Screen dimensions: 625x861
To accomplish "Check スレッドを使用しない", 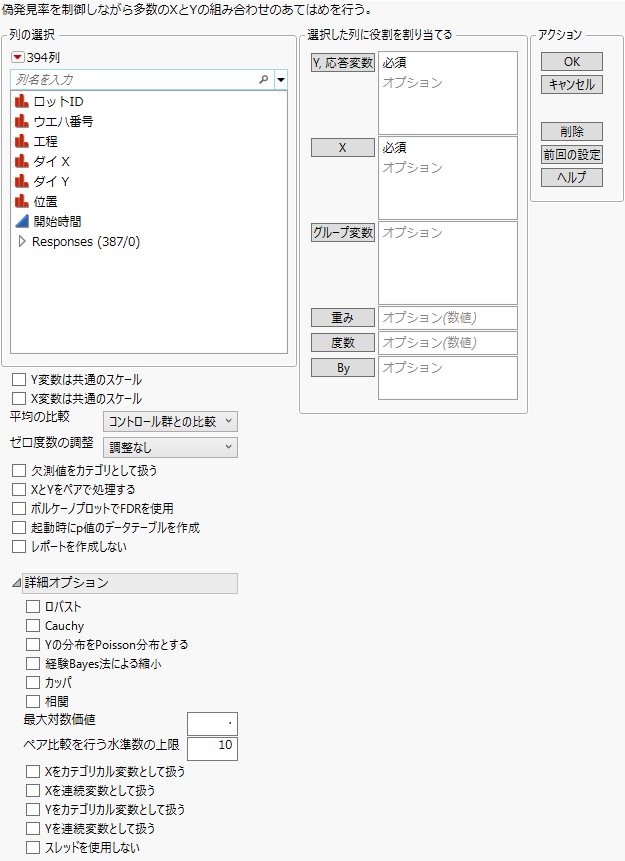I will tap(33, 847).
